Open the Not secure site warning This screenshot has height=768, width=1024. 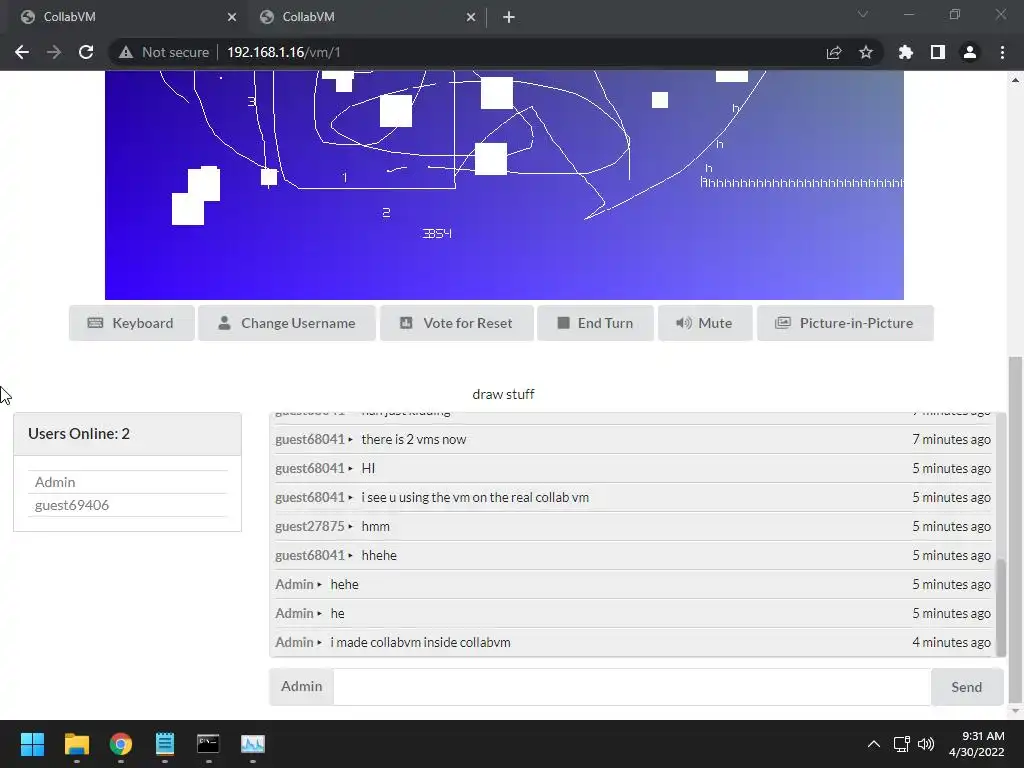[x=164, y=52]
